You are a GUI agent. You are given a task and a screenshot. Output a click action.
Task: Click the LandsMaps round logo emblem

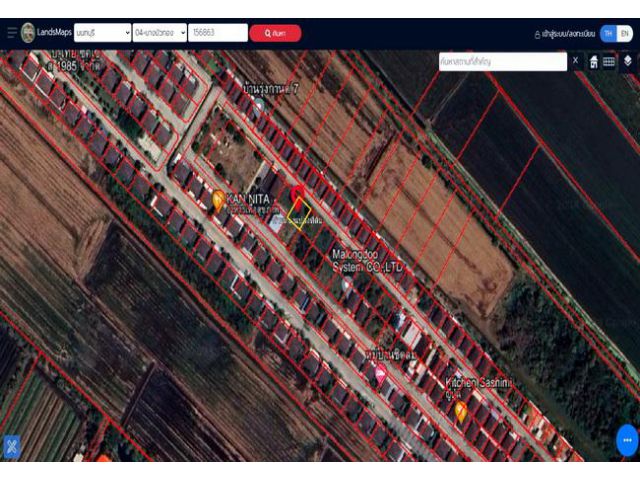[x=28, y=33]
